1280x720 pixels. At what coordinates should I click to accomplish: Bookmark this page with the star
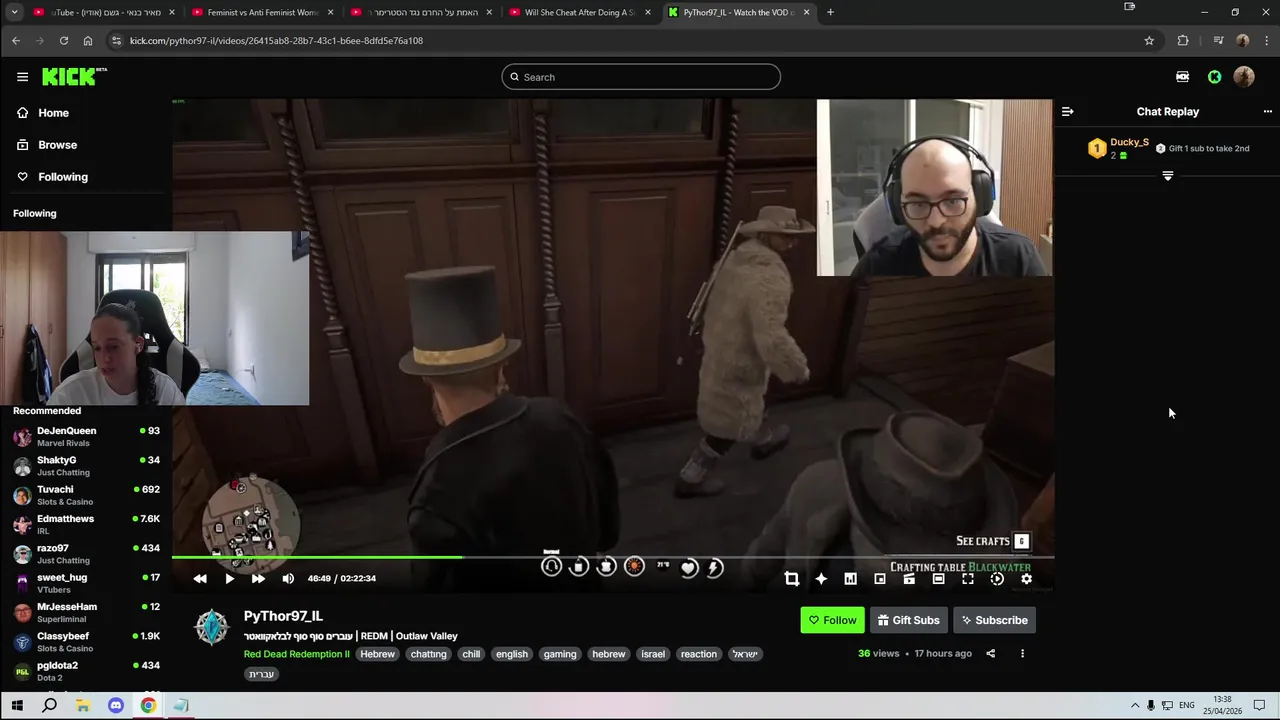1149,41
